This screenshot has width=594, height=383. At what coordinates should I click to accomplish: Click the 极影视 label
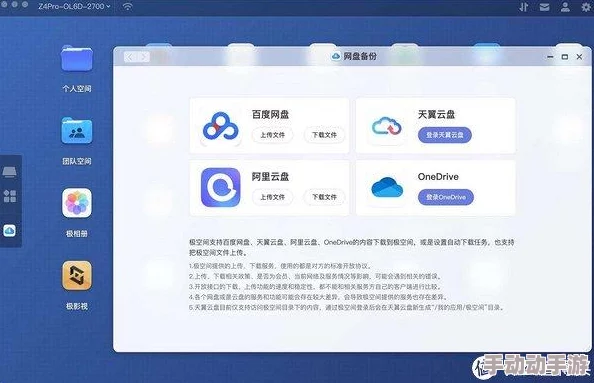pos(77,306)
